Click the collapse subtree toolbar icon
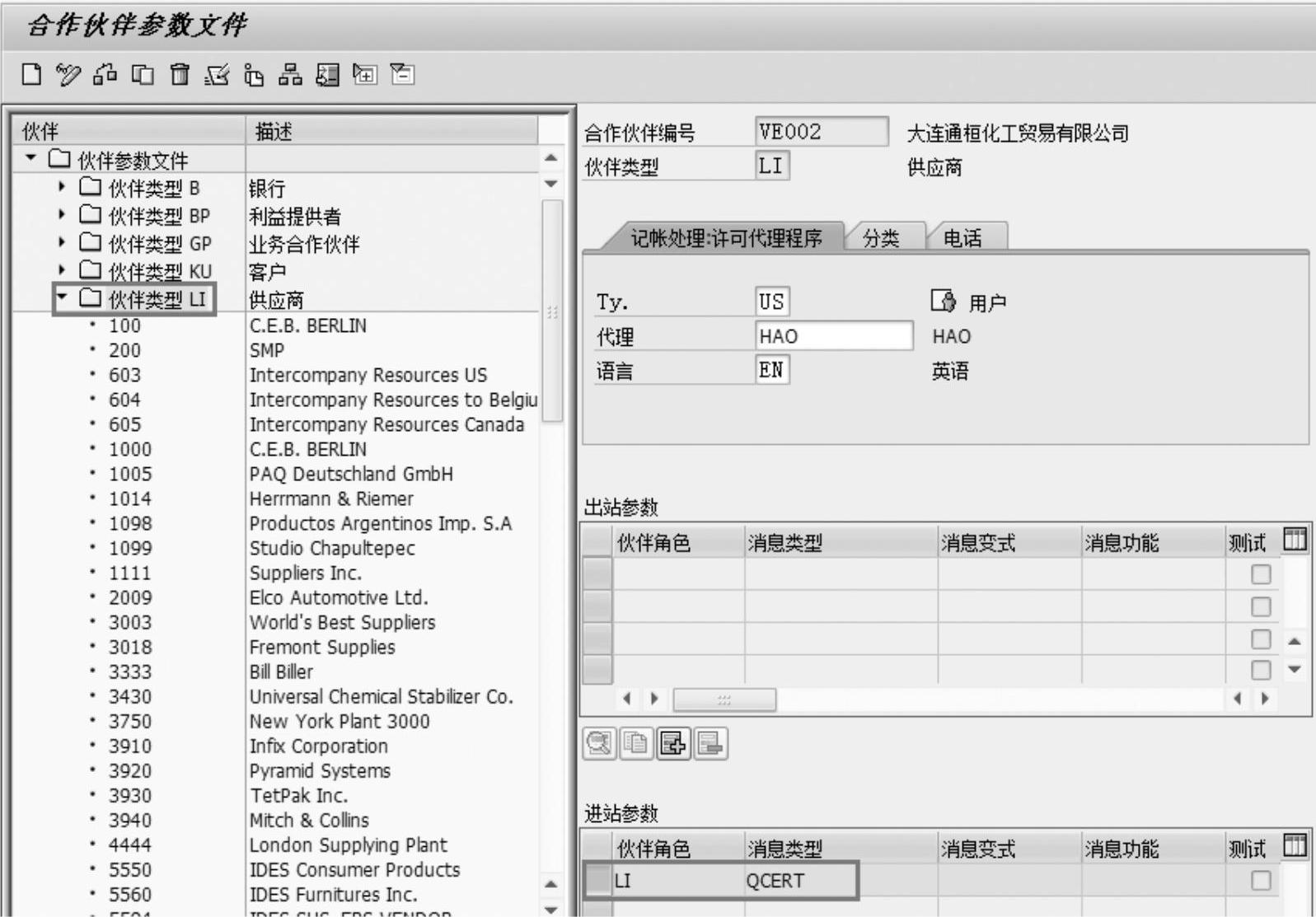This screenshot has height=917, width=1316. 402,75
